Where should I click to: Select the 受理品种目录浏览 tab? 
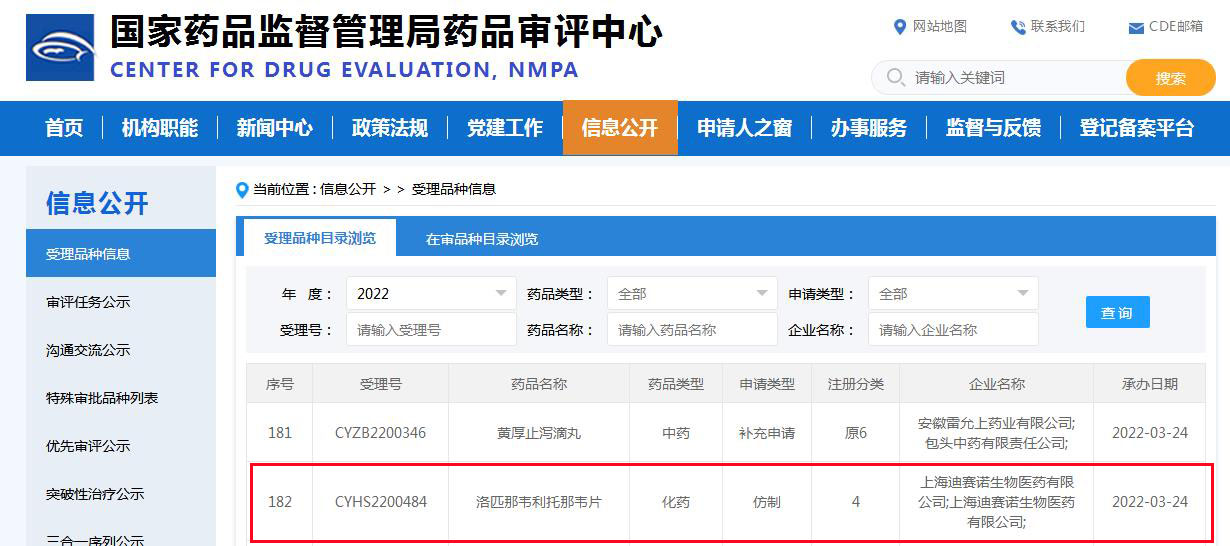click(x=320, y=238)
